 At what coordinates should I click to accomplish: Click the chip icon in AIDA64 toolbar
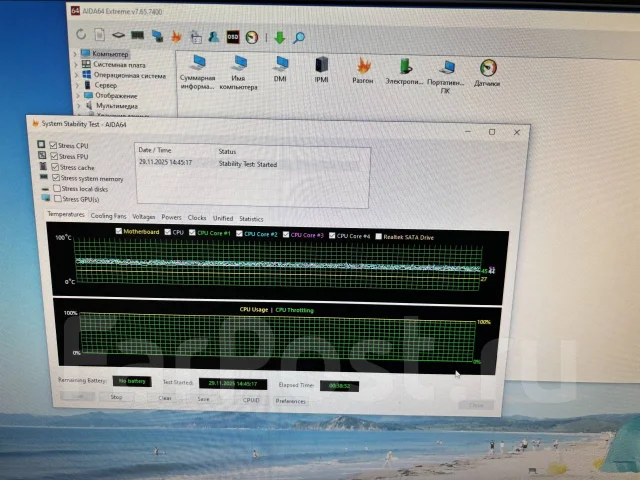click(118, 35)
